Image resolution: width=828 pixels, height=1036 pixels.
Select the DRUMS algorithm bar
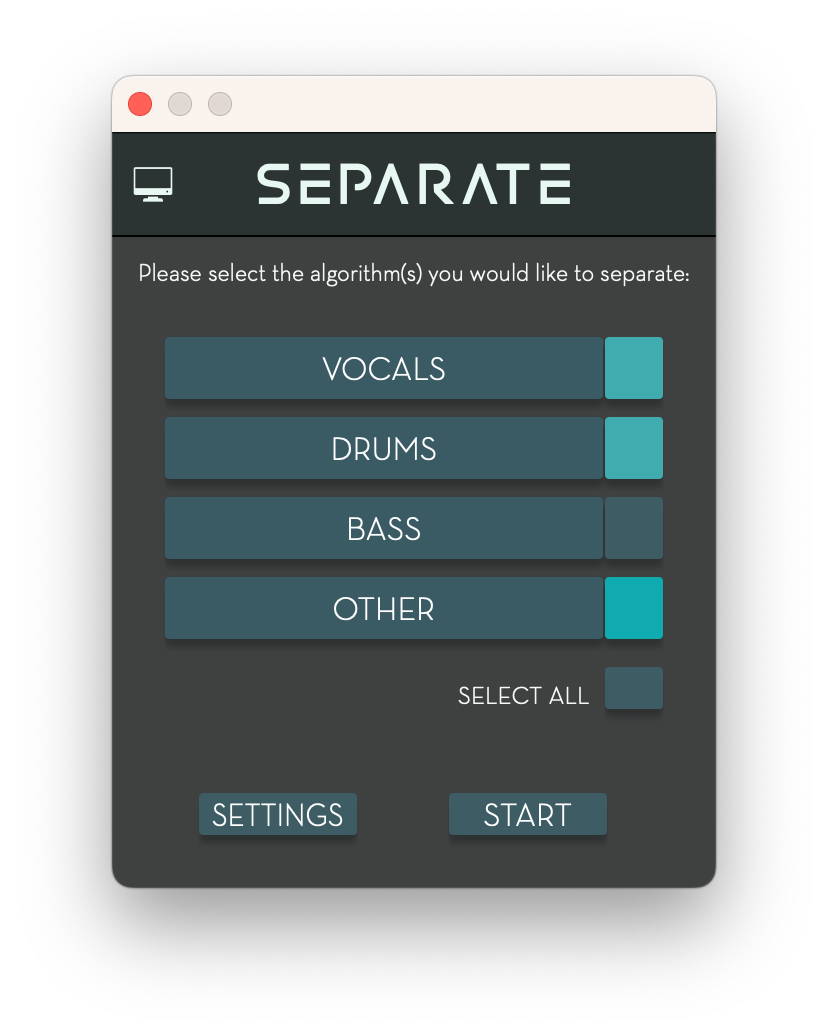[384, 448]
